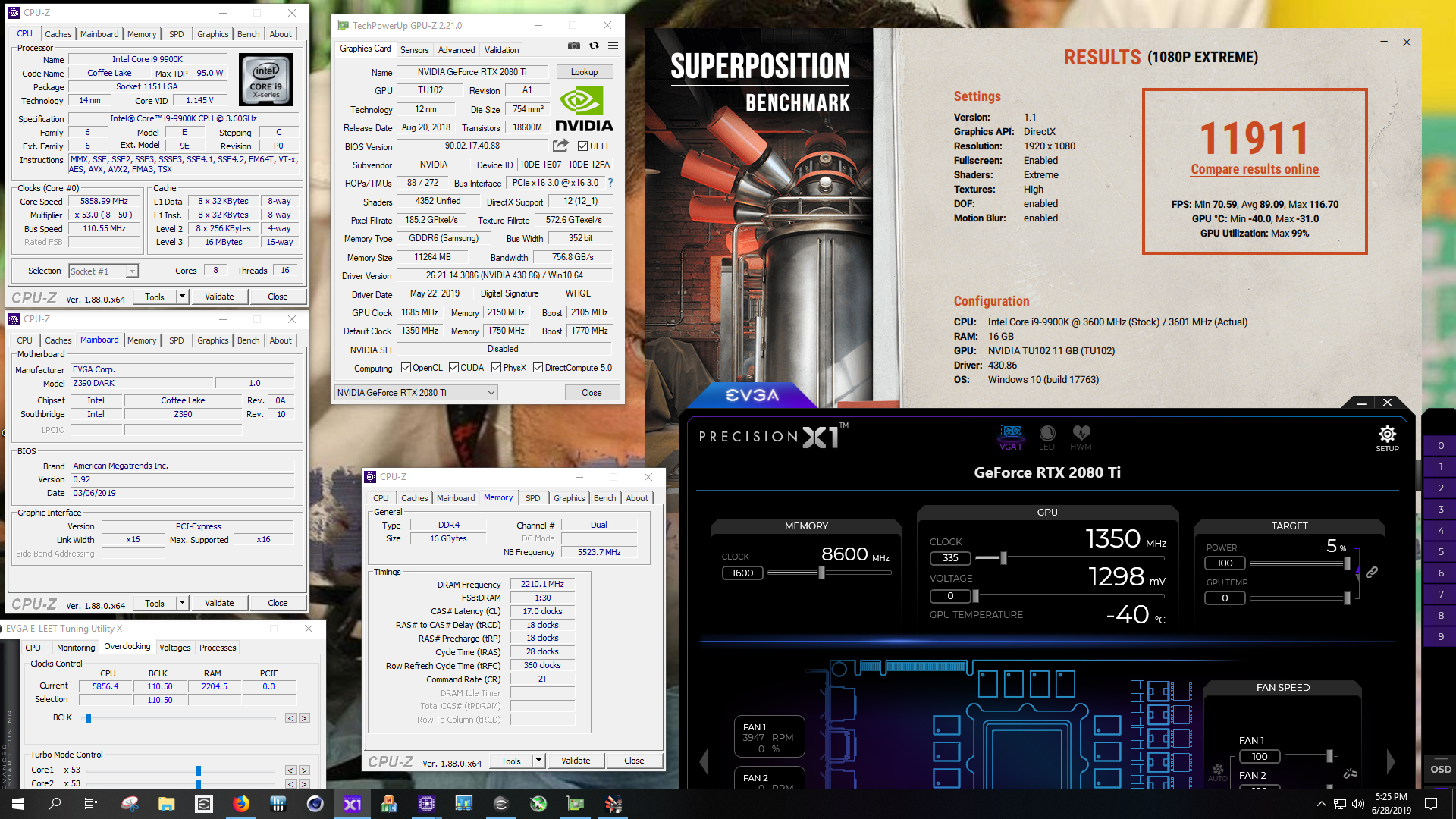Switch to Sensors tab in GPU-Z
Viewport: 1456px width, 819px height.
pos(414,50)
